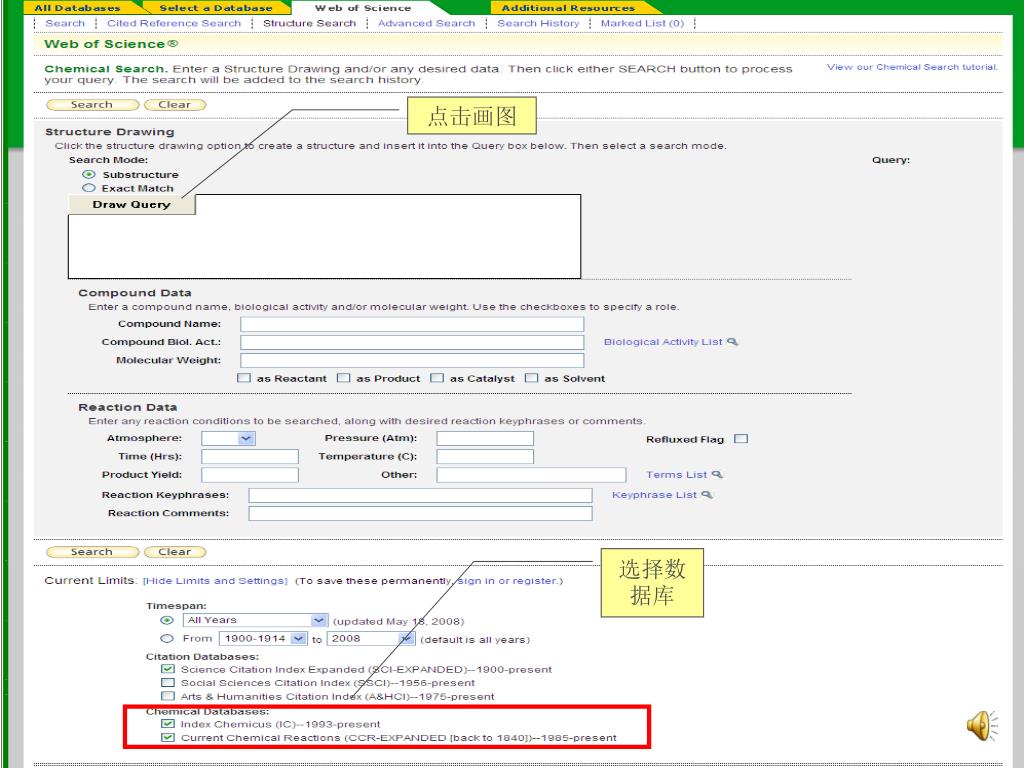
Task: Uncheck Current Chemical Reactions database
Action: point(168,738)
